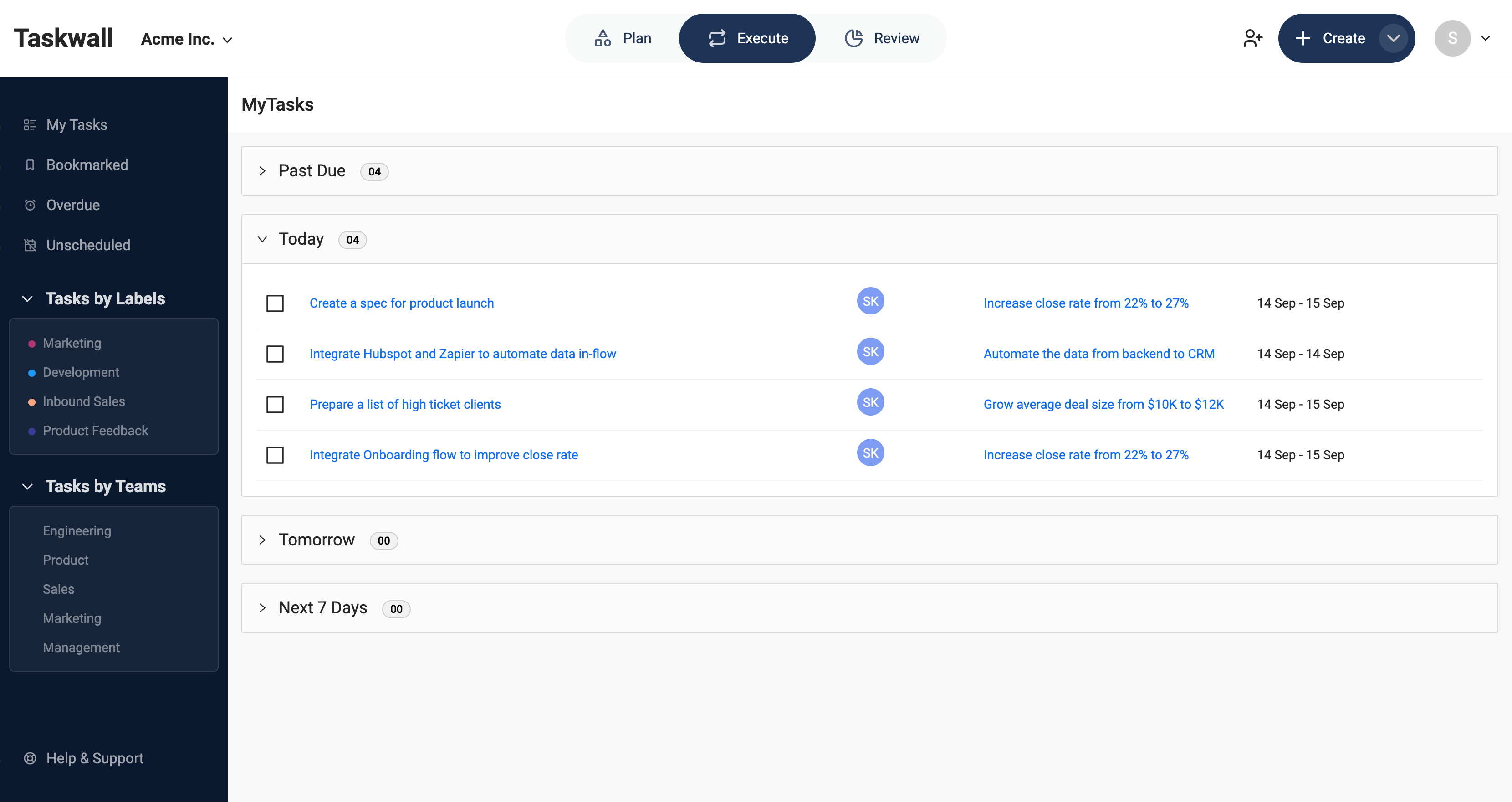Click the SK assignee avatar on Onboarding task

870,452
